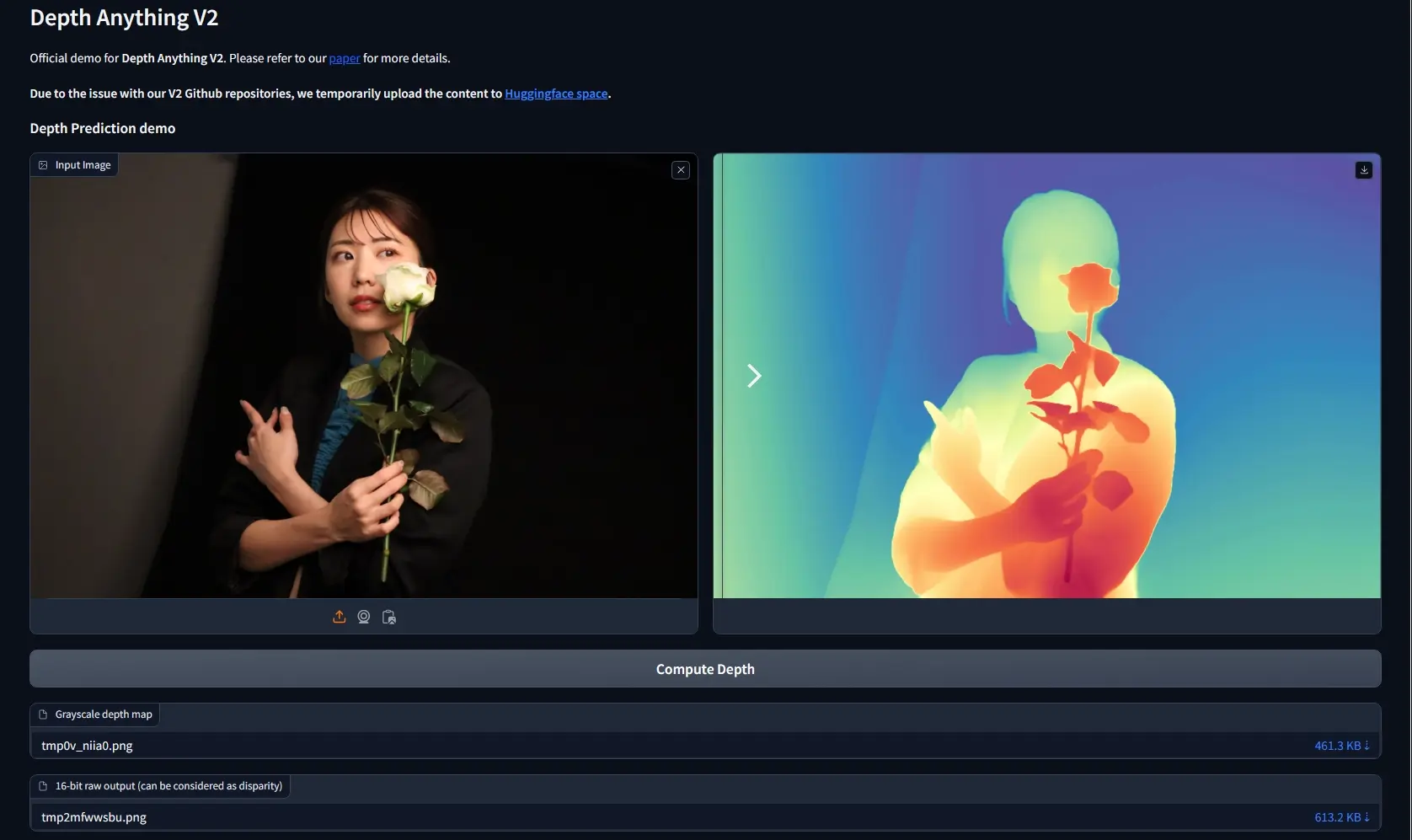Click the file icon beside 16-bit raw output
The image size is (1412, 840).
point(44,785)
